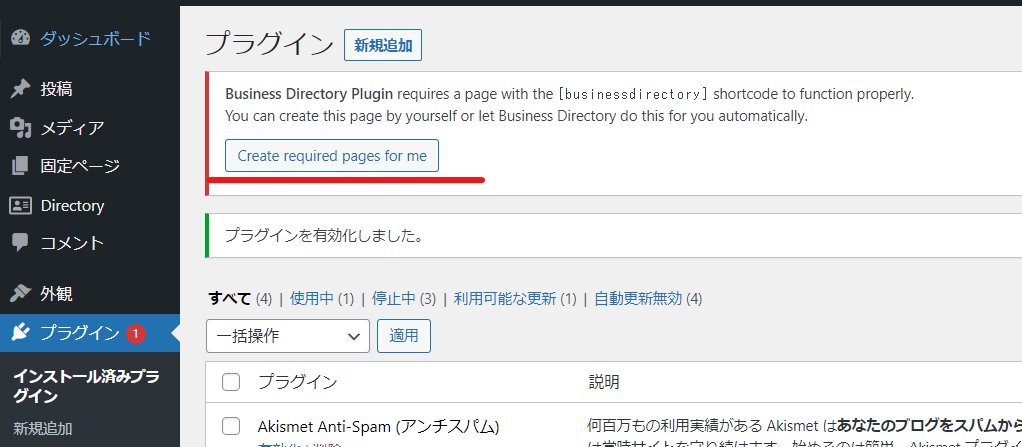This screenshot has width=1022, height=447.
Task: Open the 新規追加 submenu item in sidebar
Action: 43,428
